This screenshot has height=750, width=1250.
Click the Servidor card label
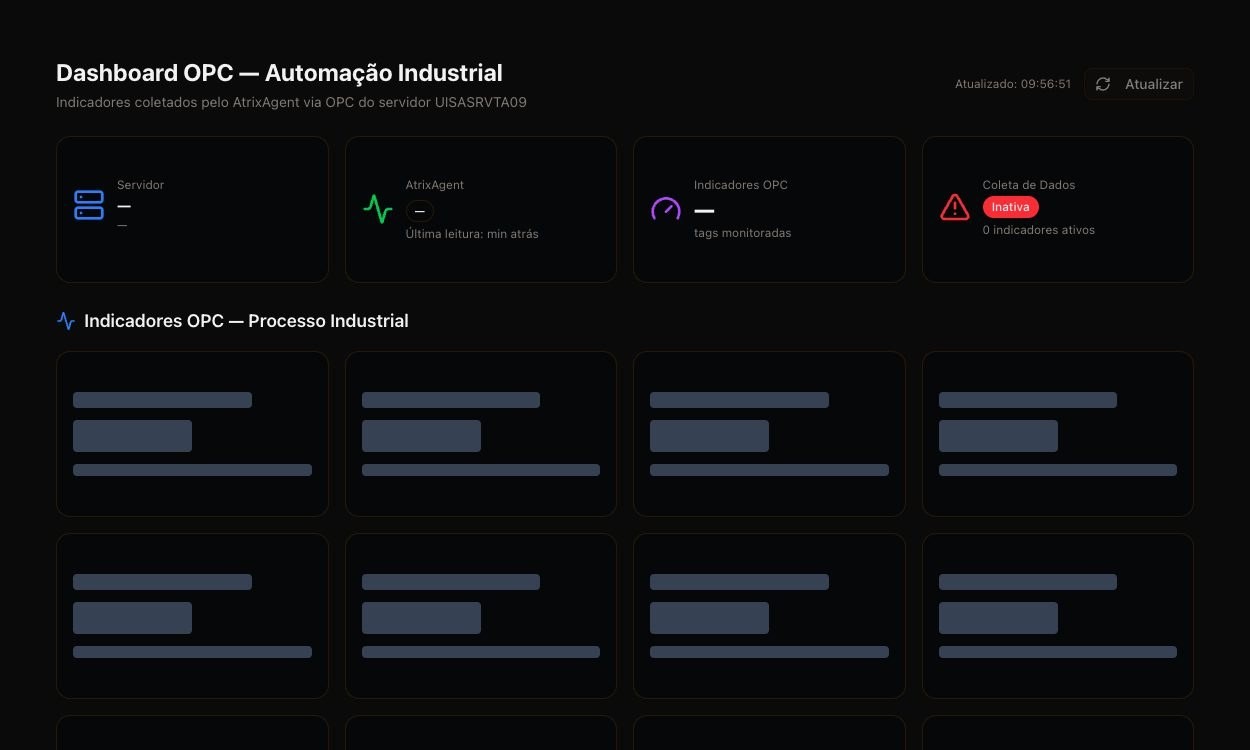coord(140,185)
